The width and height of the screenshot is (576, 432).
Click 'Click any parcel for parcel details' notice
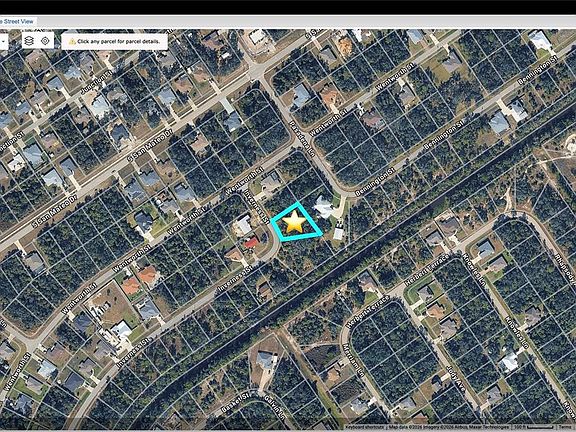114,42
